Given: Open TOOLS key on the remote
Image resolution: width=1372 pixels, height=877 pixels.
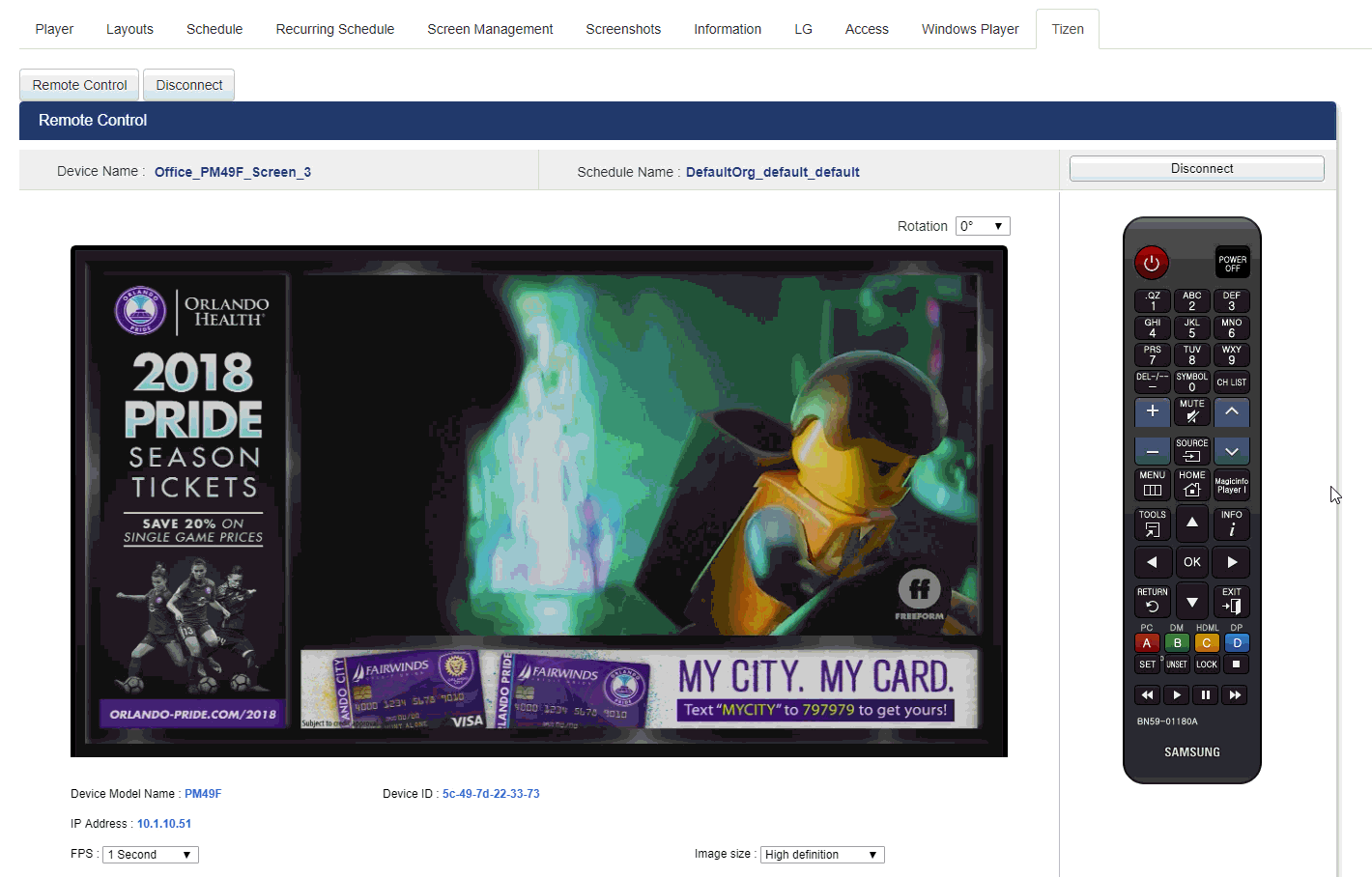Looking at the screenshot, I should 1153,523.
